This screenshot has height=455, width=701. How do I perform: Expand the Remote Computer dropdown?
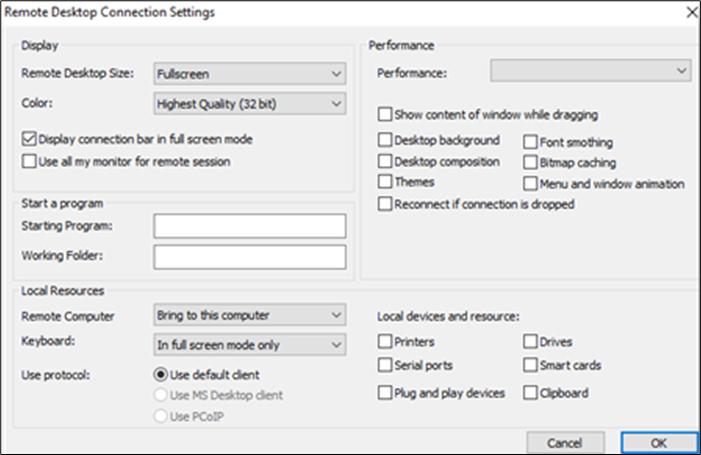[249, 315]
